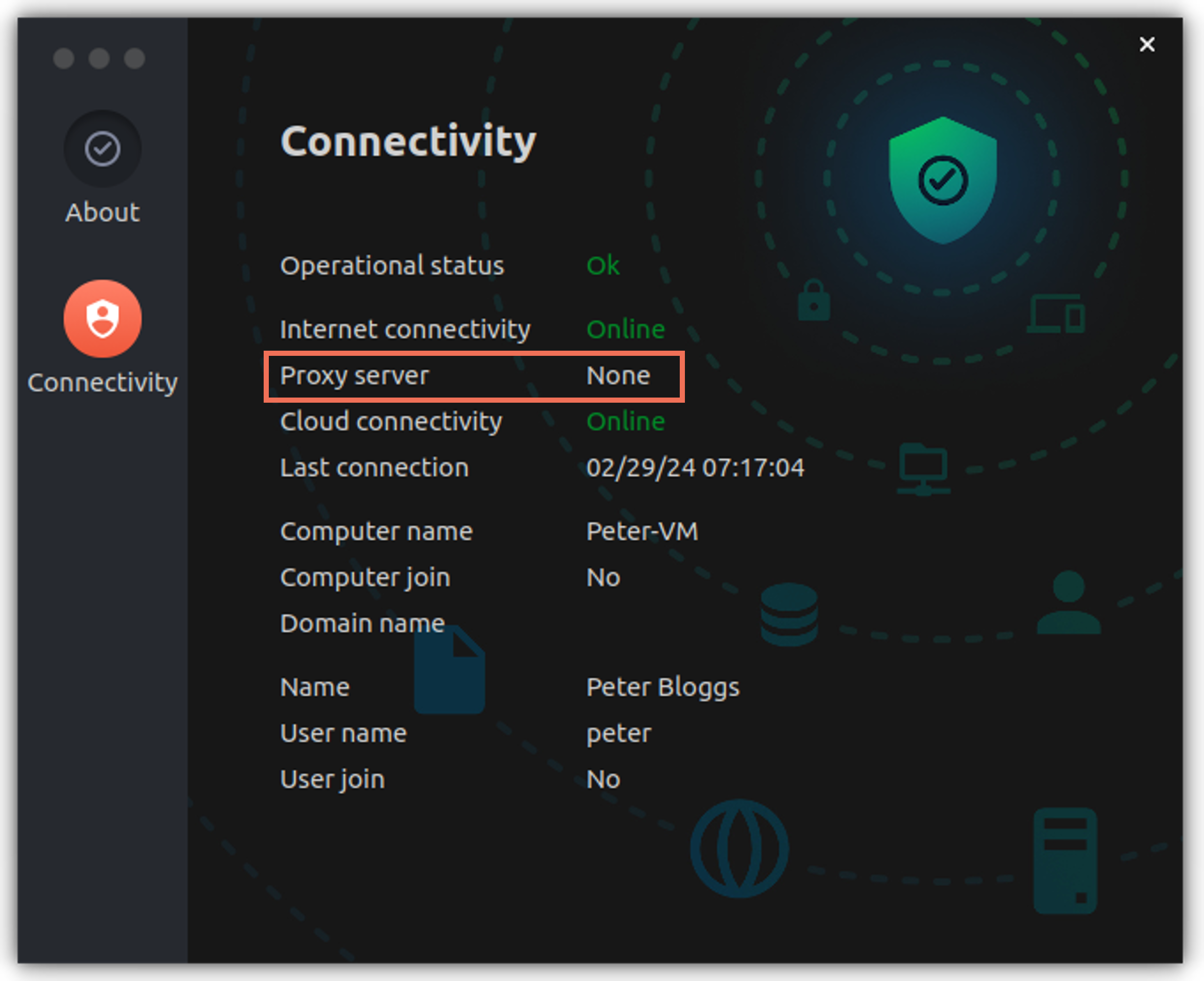
Task: Click the Peter-VM computer name value
Action: [x=642, y=531]
